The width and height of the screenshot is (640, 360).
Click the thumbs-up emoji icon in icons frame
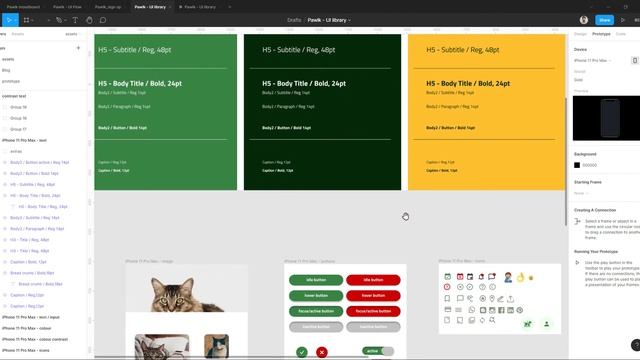tap(520, 277)
